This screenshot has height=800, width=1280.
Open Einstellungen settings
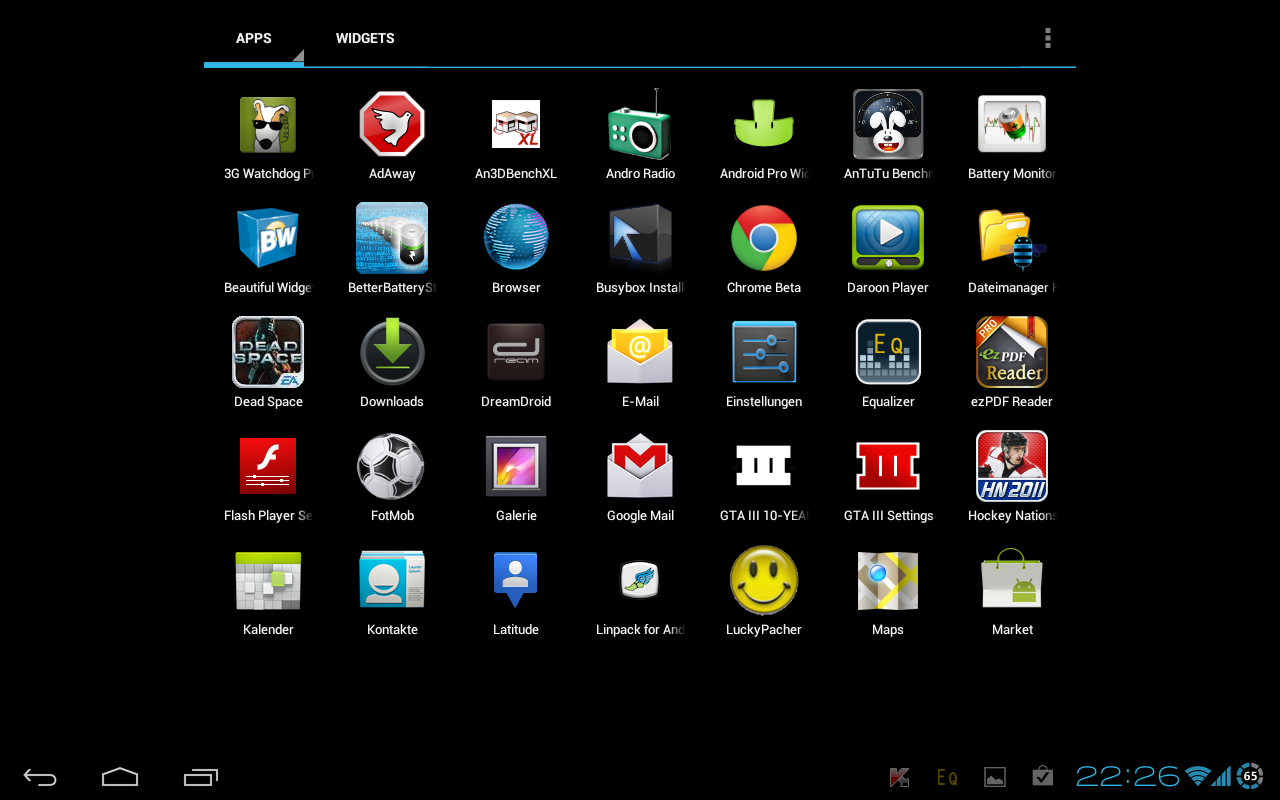pos(764,353)
